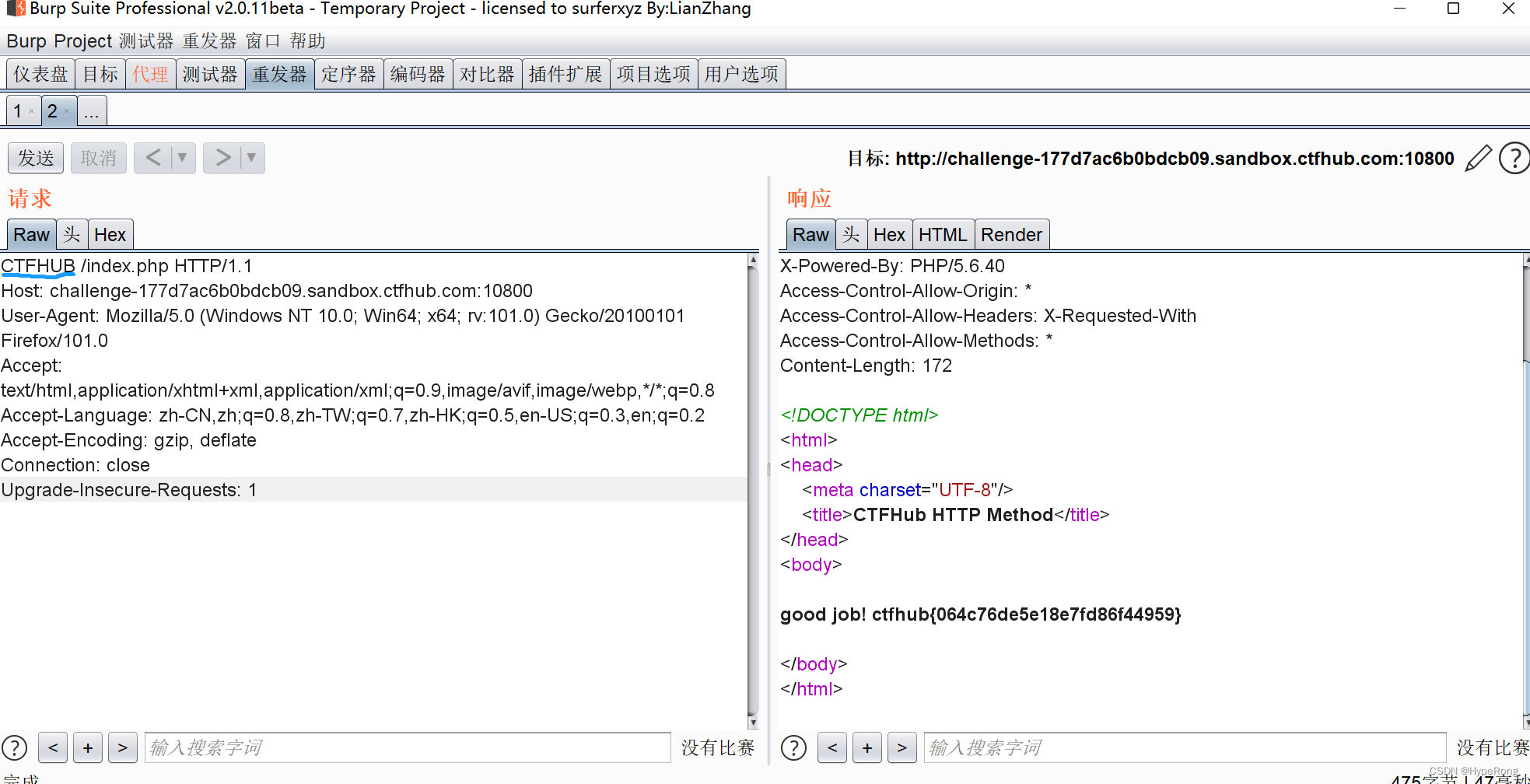The image size is (1530, 784).
Task: Open forward history dropdown arrow
Action: click(252, 158)
